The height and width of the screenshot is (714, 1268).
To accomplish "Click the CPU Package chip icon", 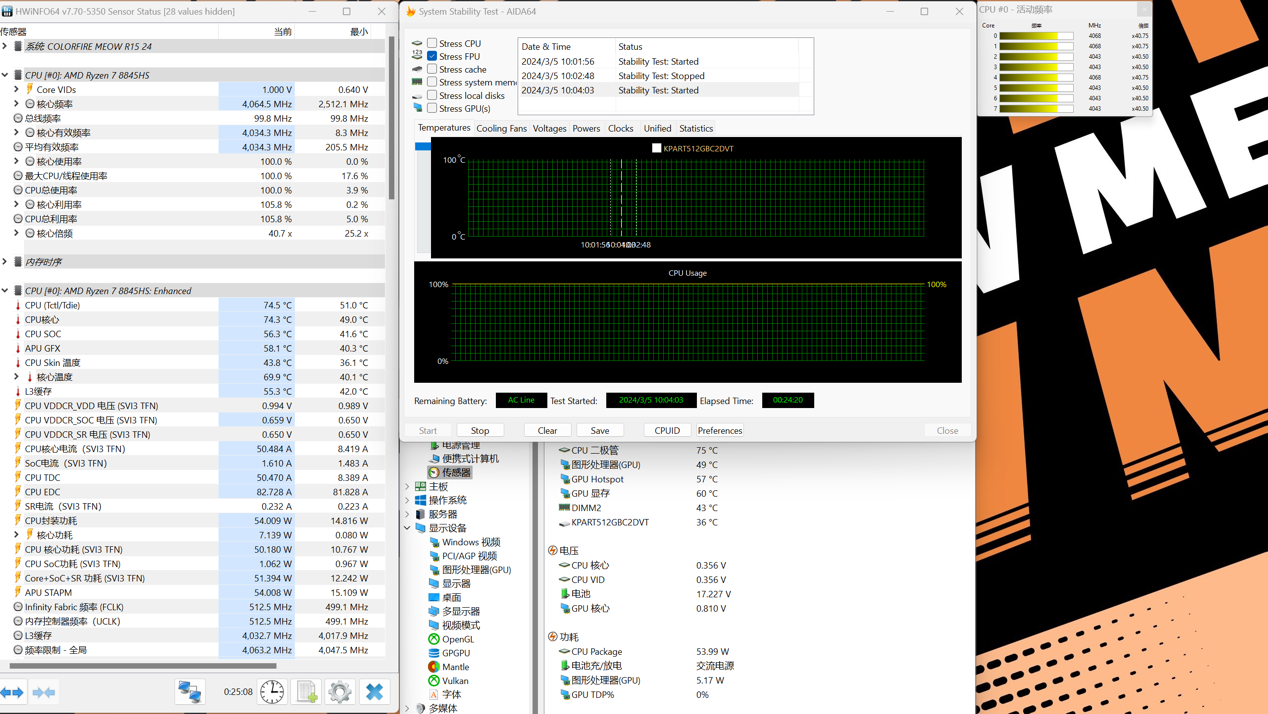I will (x=565, y=651).
